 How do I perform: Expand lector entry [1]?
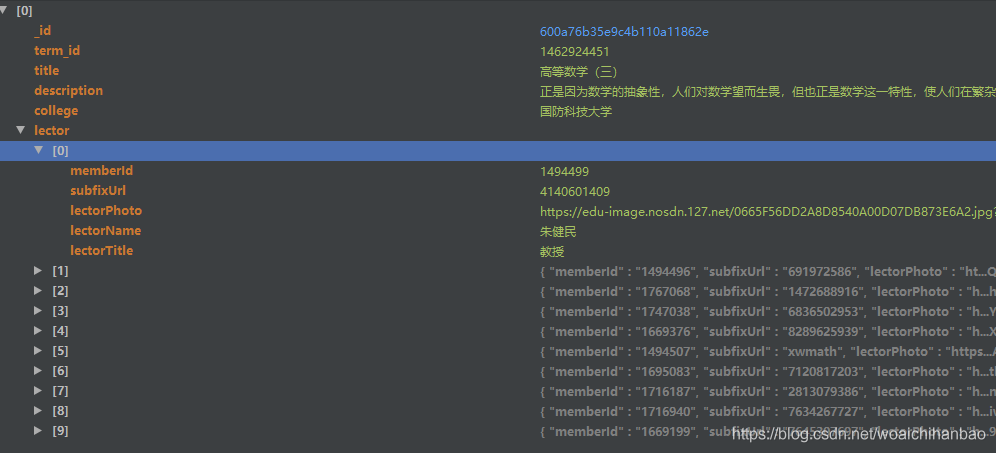pos(38,271)
